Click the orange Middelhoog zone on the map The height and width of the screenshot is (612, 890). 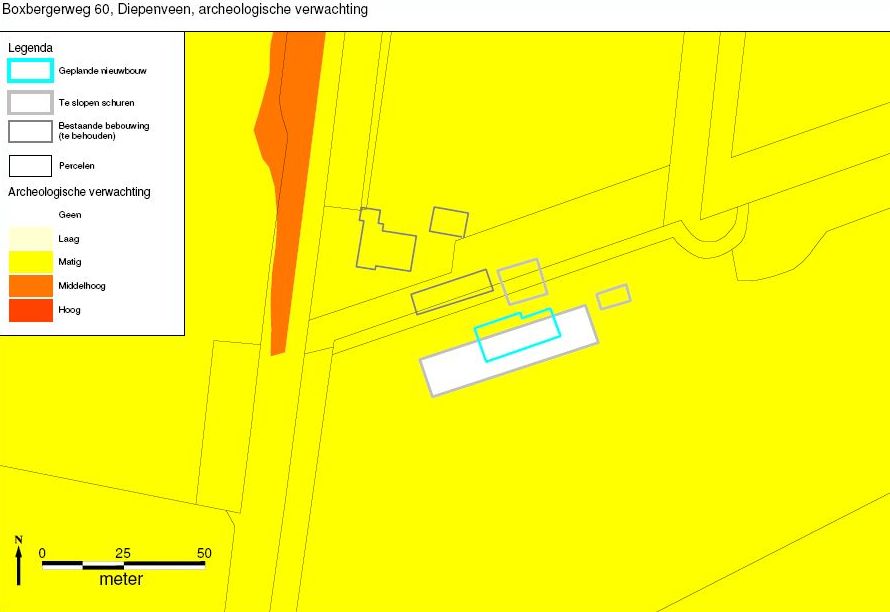[290, 200]
